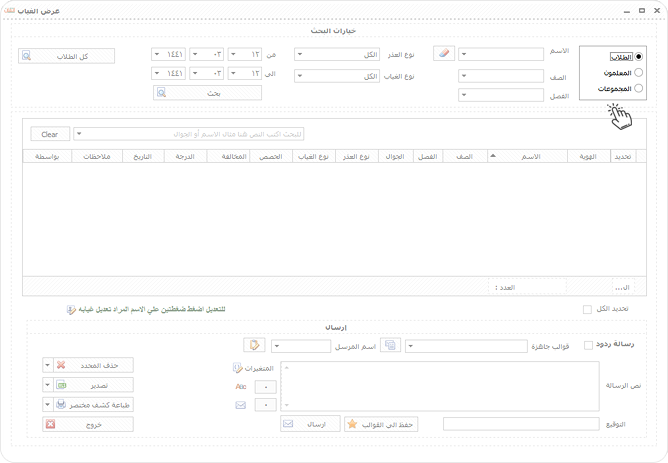Image resolution: width=668 pixels, height=463 pixels.
Task: Expand the الصف class dropdown
Action: coord(501,76)
